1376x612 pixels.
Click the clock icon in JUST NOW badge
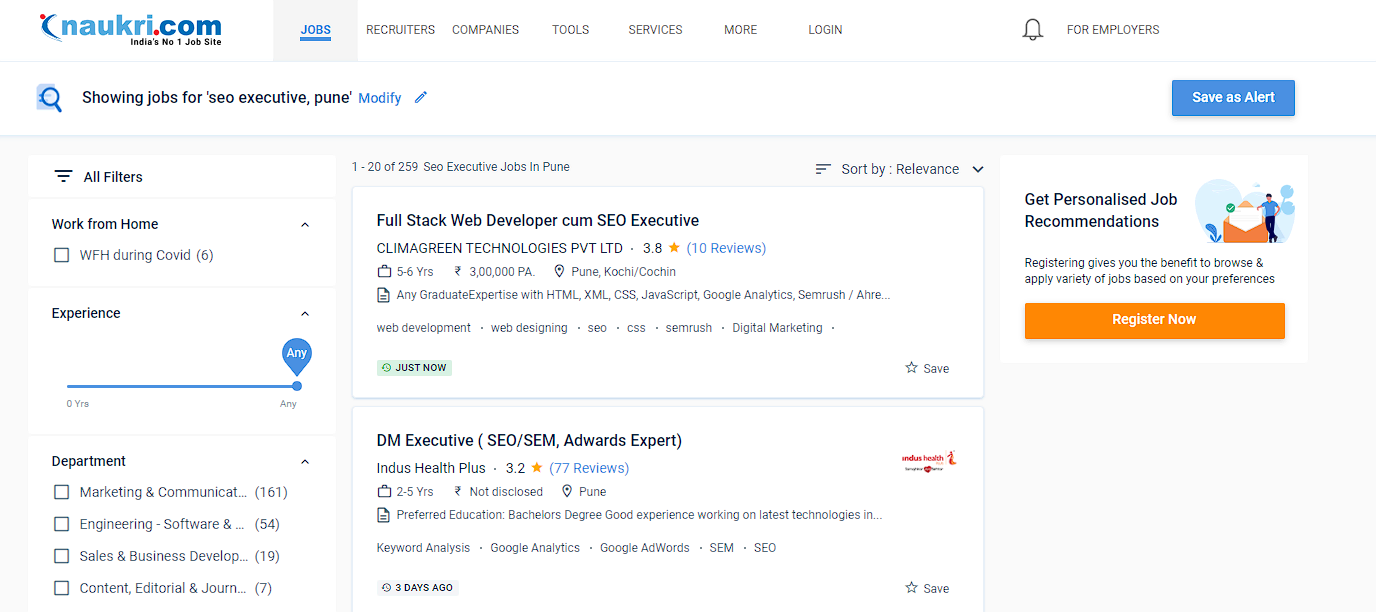(387, 368)
